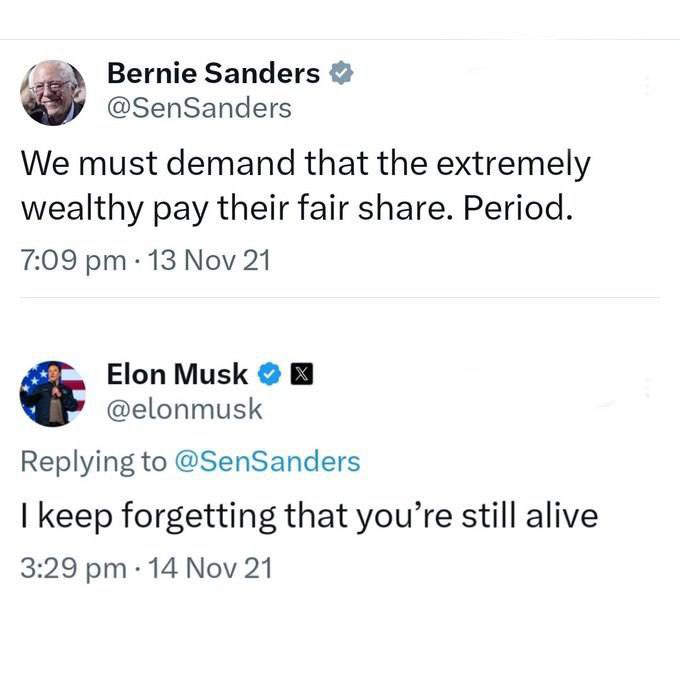
Task: Click the @SenSanders mention in the reply line
Action: (267, 461)
